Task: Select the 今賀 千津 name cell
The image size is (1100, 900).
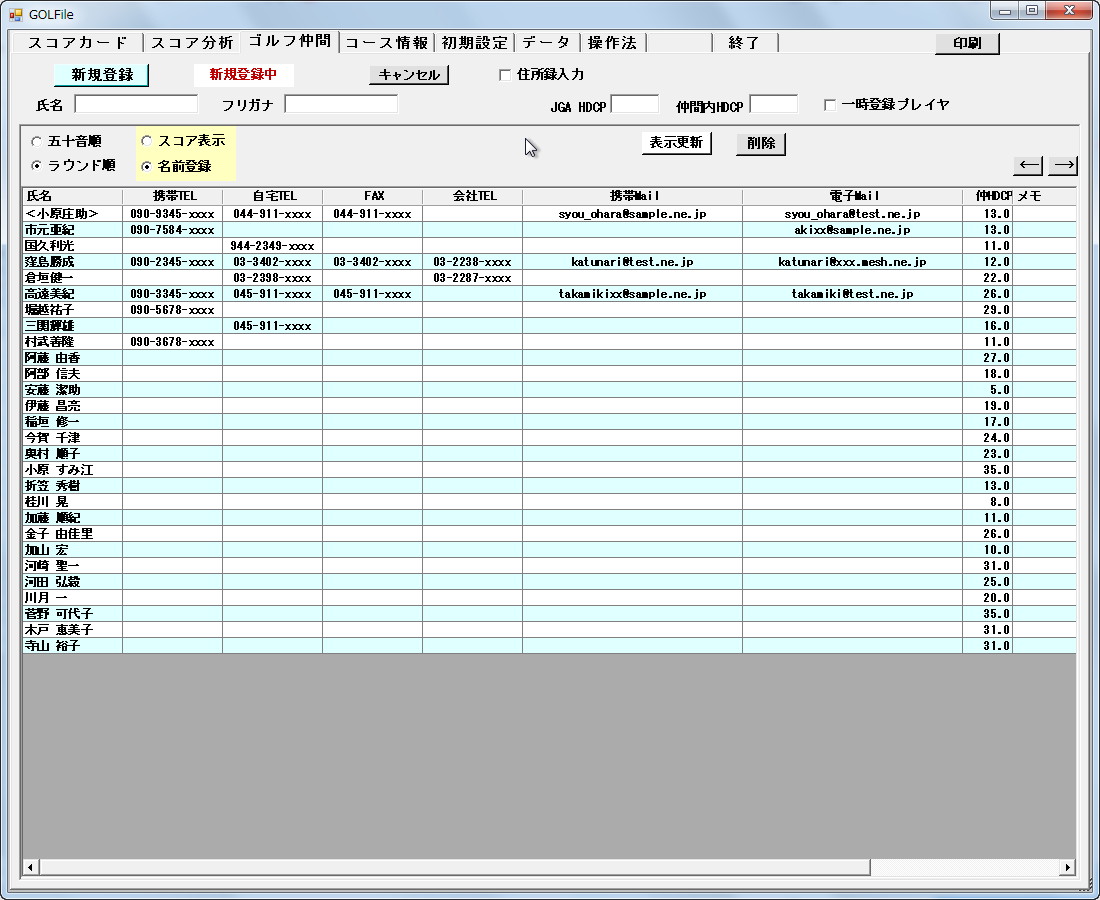Action: click(x=72, y=438)
